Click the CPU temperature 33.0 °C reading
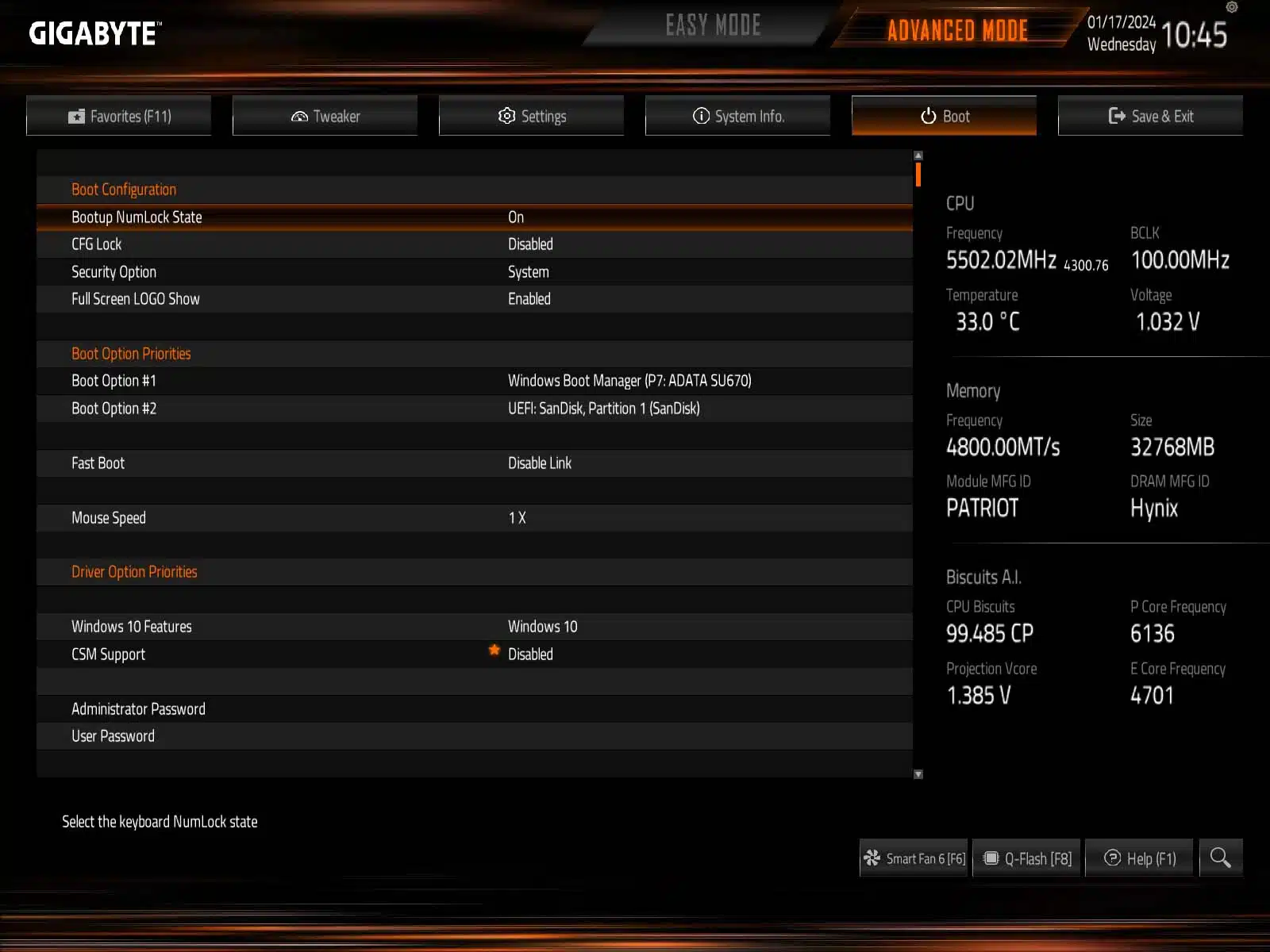Viewport: 1270px width, 952px height. 988,322
